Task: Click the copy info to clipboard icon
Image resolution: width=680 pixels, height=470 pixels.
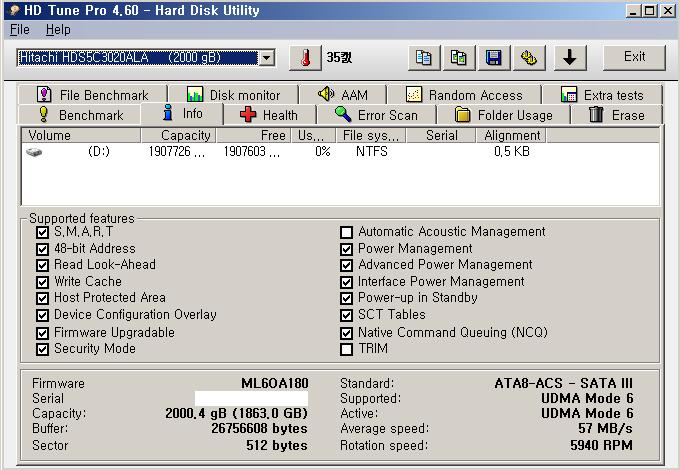Action: (424, 57)
